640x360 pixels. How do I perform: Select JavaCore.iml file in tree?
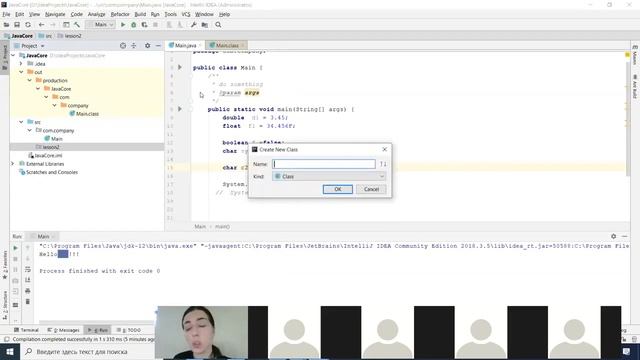45,156
